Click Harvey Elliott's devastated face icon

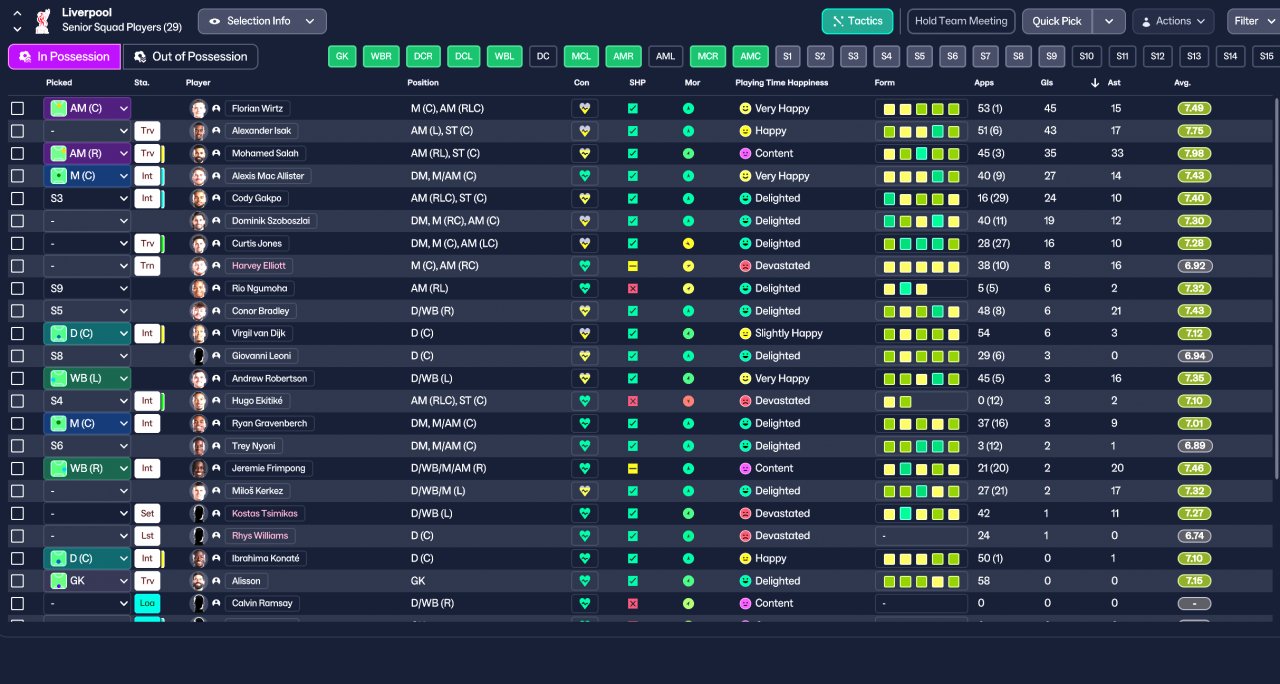(x=745, y=266)
